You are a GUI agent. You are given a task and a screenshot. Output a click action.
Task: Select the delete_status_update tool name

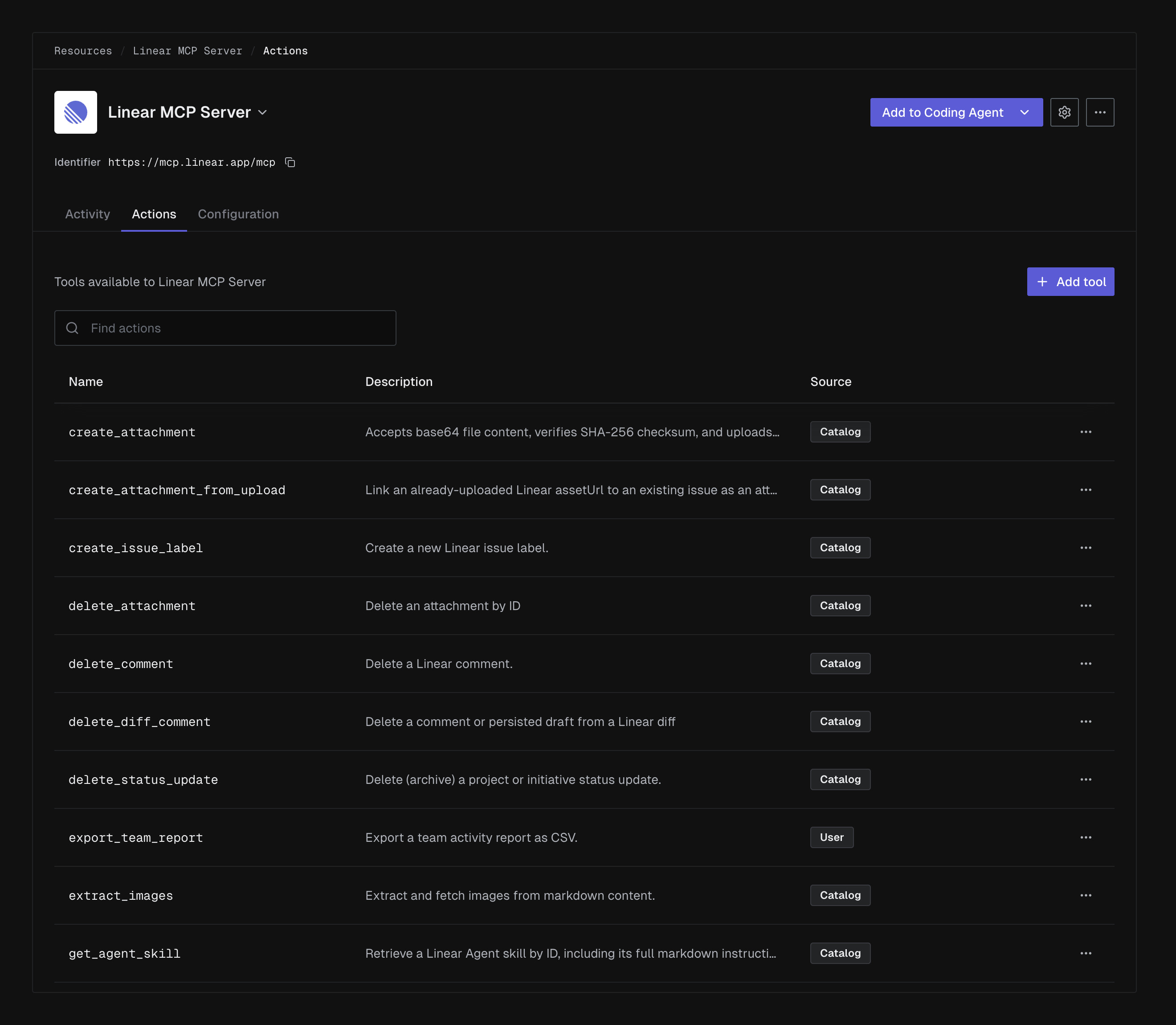[x=143, y=779]
